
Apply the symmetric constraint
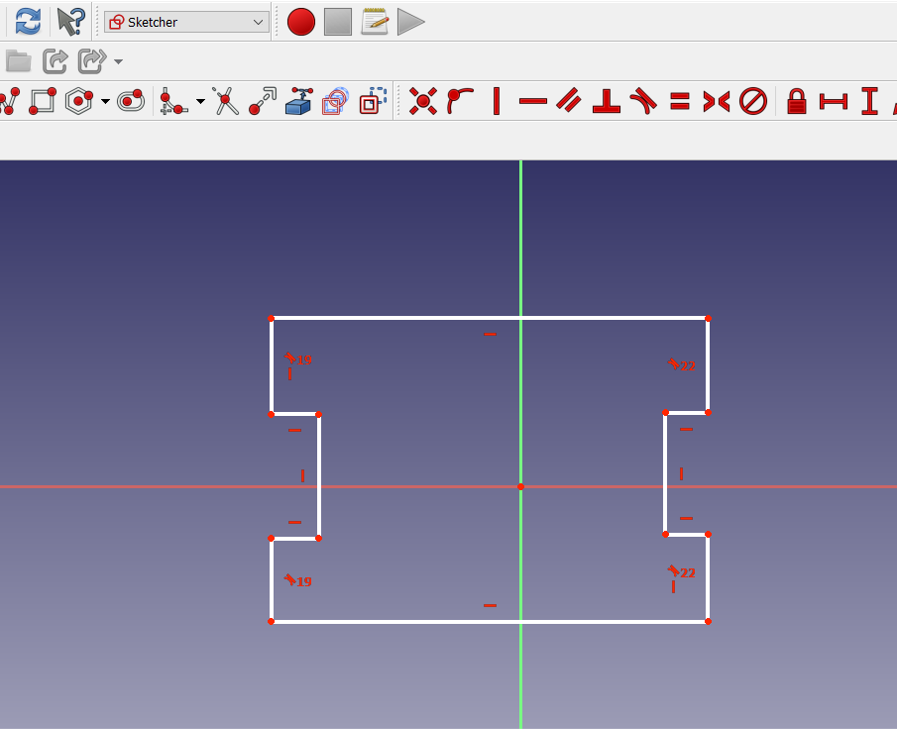point(716,101)
